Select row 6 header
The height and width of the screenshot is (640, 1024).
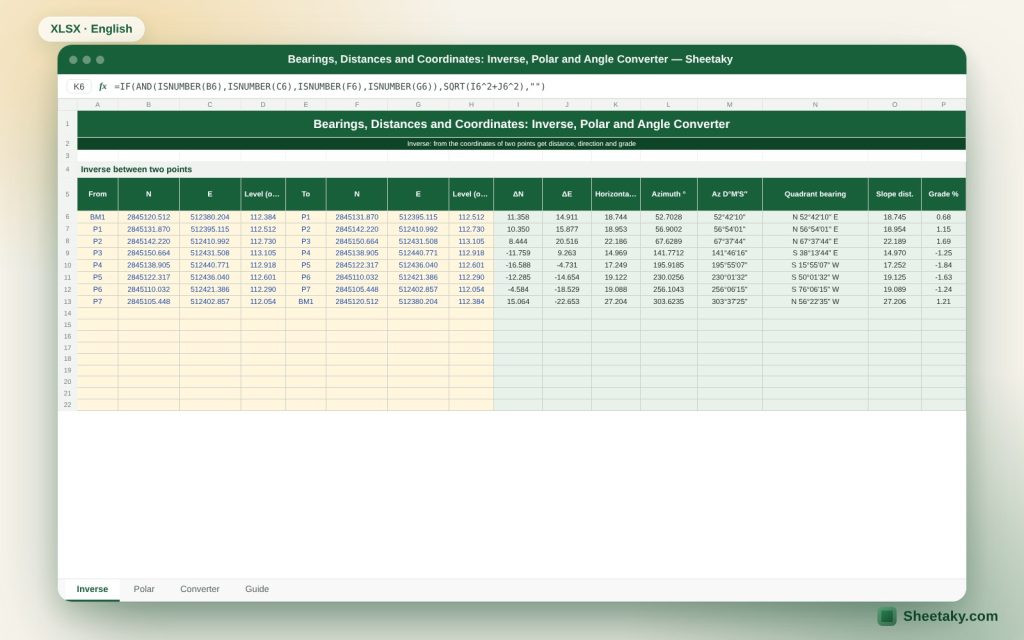(67, 217)
